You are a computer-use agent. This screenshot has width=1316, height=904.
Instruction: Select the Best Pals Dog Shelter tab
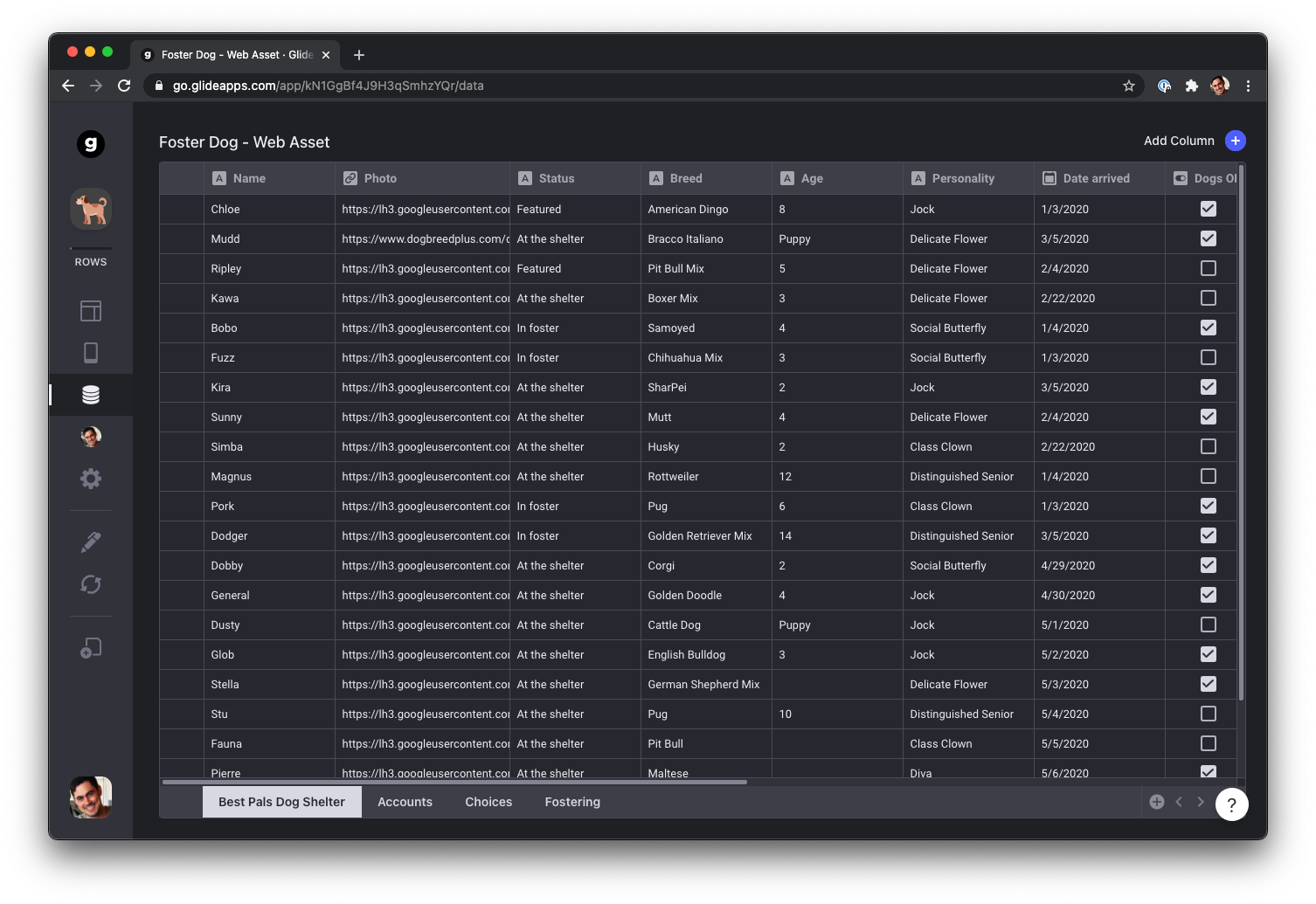pos(282,802)
